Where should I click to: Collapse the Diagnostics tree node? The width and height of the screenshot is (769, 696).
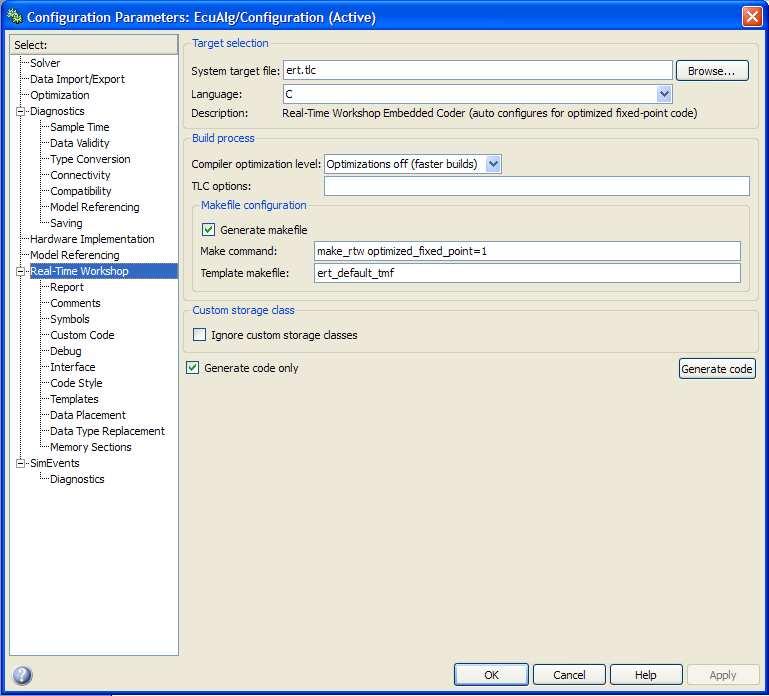[20, 111]
